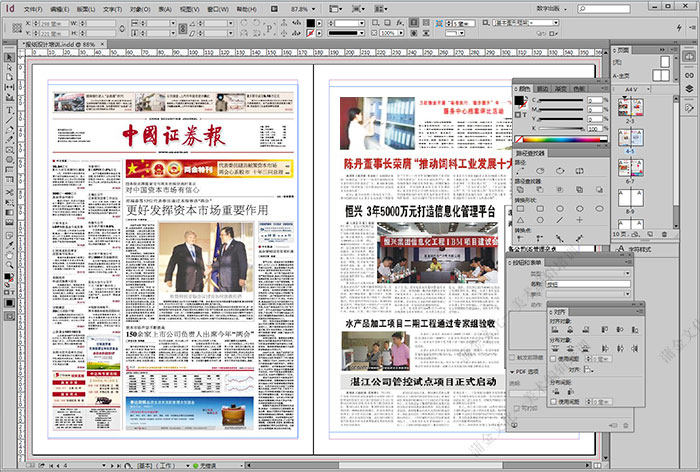
Task: Open Layers panel from right dock
Action: click(x=689, y=88)
